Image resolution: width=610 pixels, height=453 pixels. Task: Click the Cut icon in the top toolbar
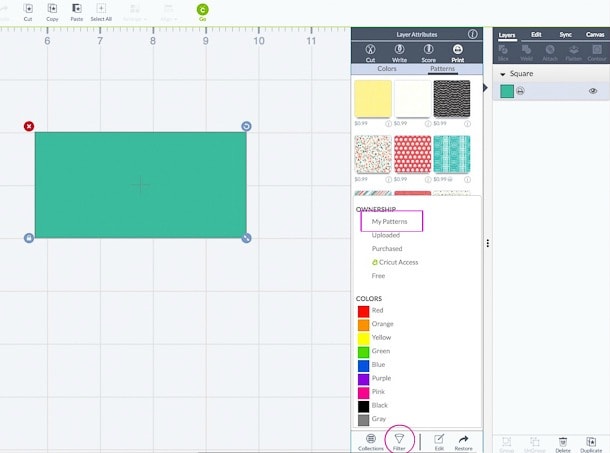tap(28, 12)
